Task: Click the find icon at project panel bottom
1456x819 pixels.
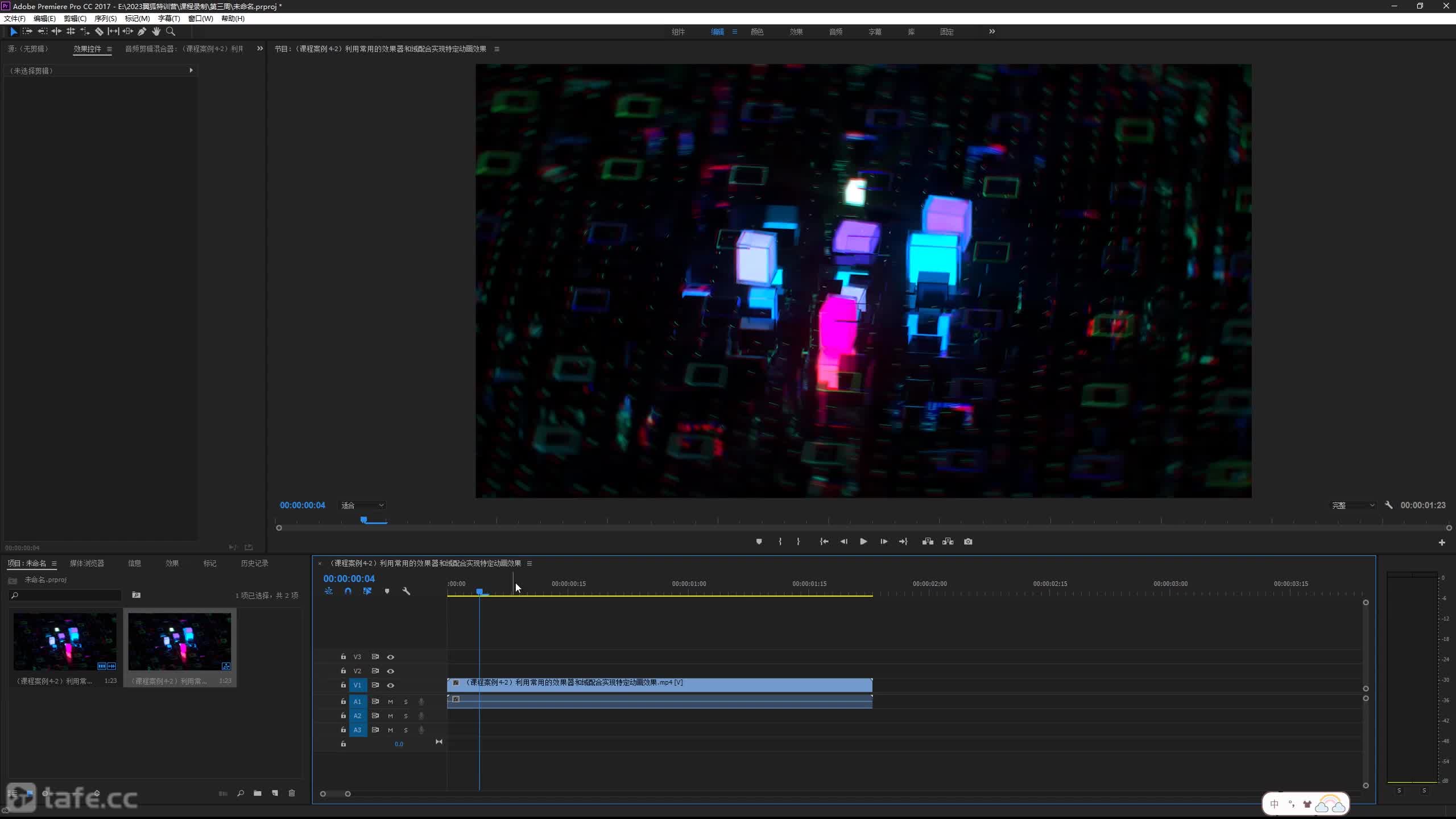Action: [241, 793]
